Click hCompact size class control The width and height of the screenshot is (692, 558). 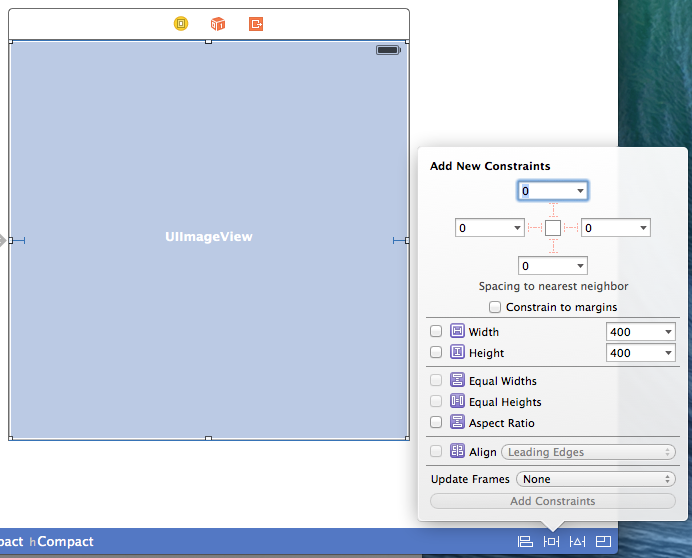point(61,541)
